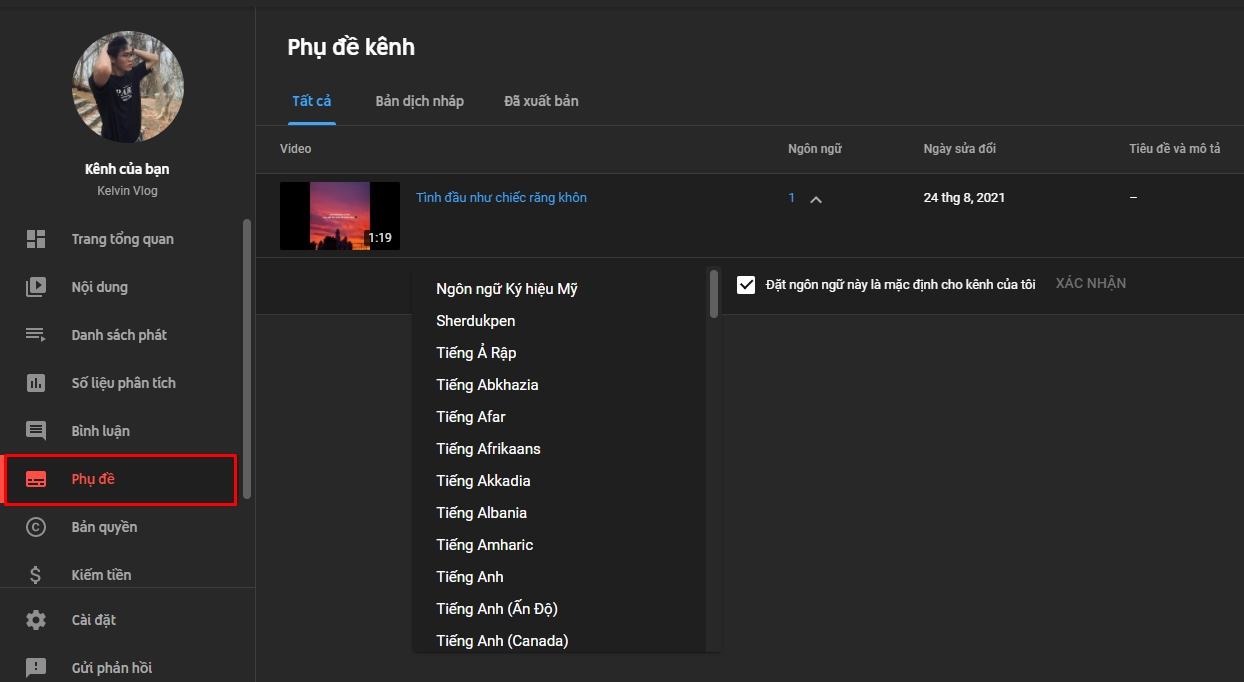
Task: Open video Tình đầu như chiếc răng khôn
Action: click(x=501, y=197)
